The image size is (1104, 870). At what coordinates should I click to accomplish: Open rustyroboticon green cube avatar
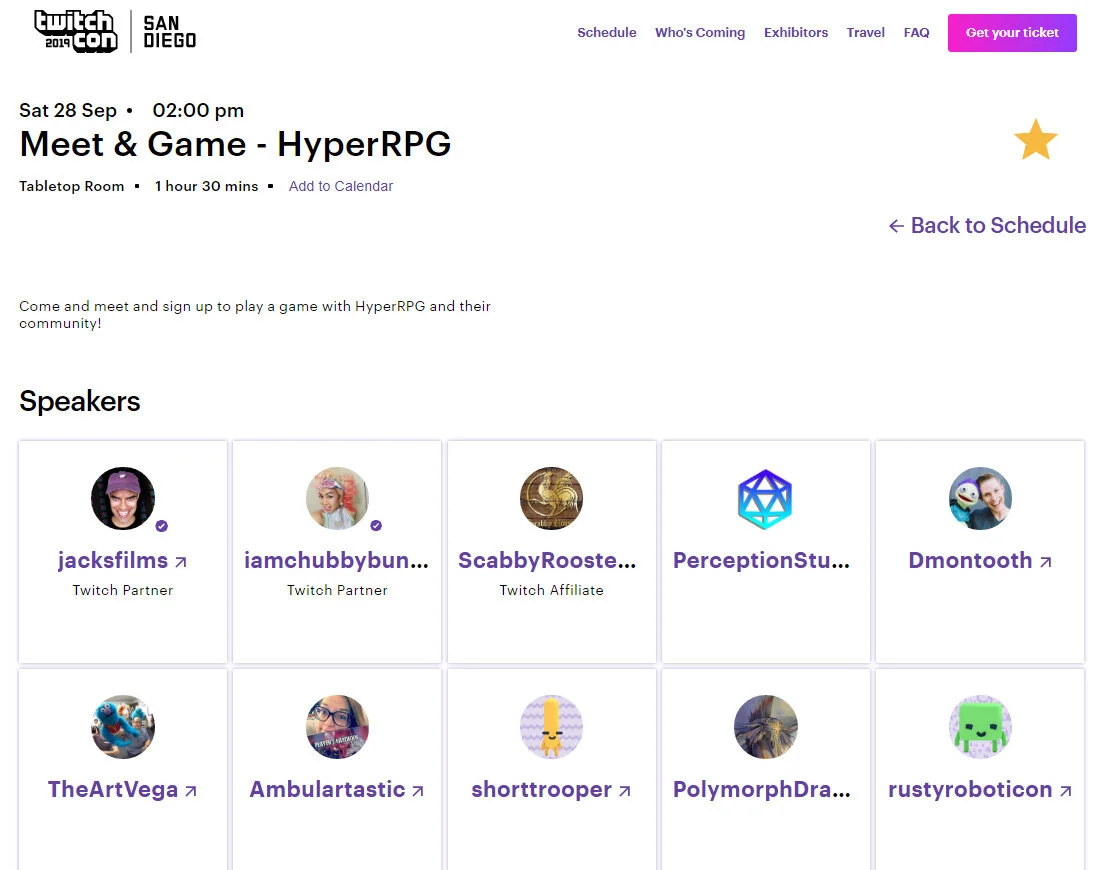[x=980, y=727]
